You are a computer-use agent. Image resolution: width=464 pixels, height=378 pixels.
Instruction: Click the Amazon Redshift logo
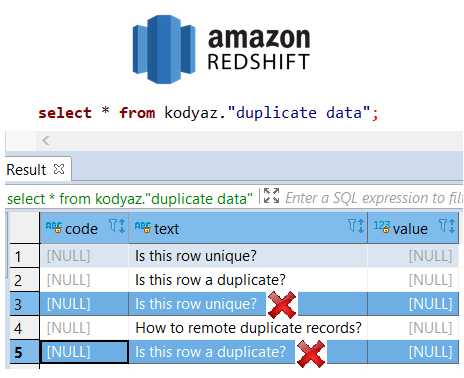click(x=221, y=49)
